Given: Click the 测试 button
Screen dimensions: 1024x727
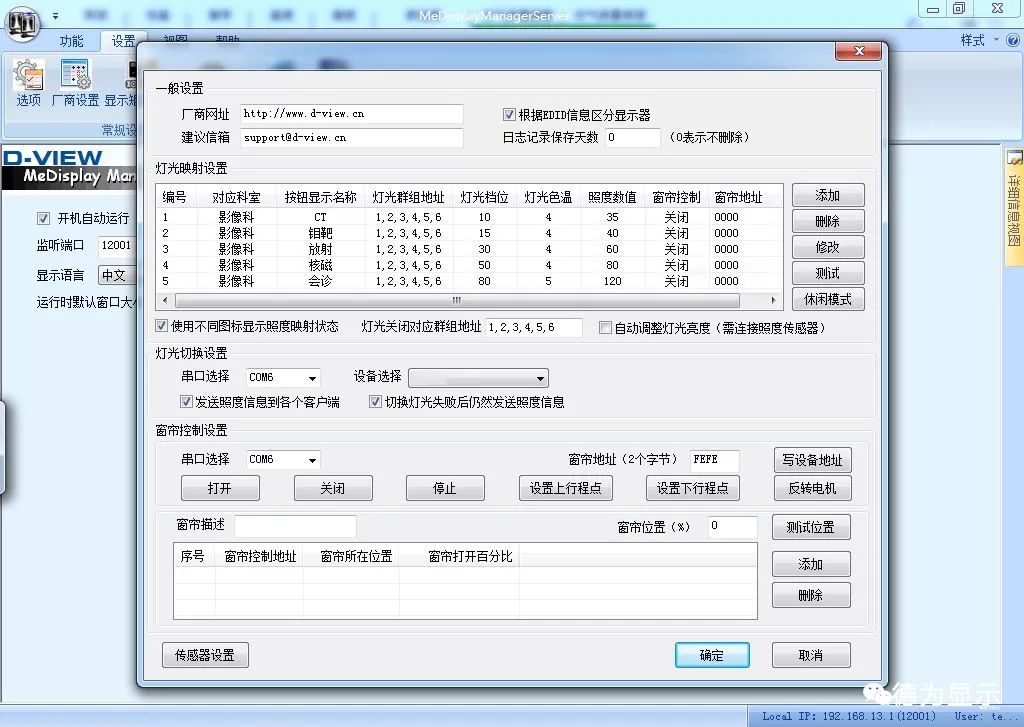Looking at the screenshot, I should [827, 273].
